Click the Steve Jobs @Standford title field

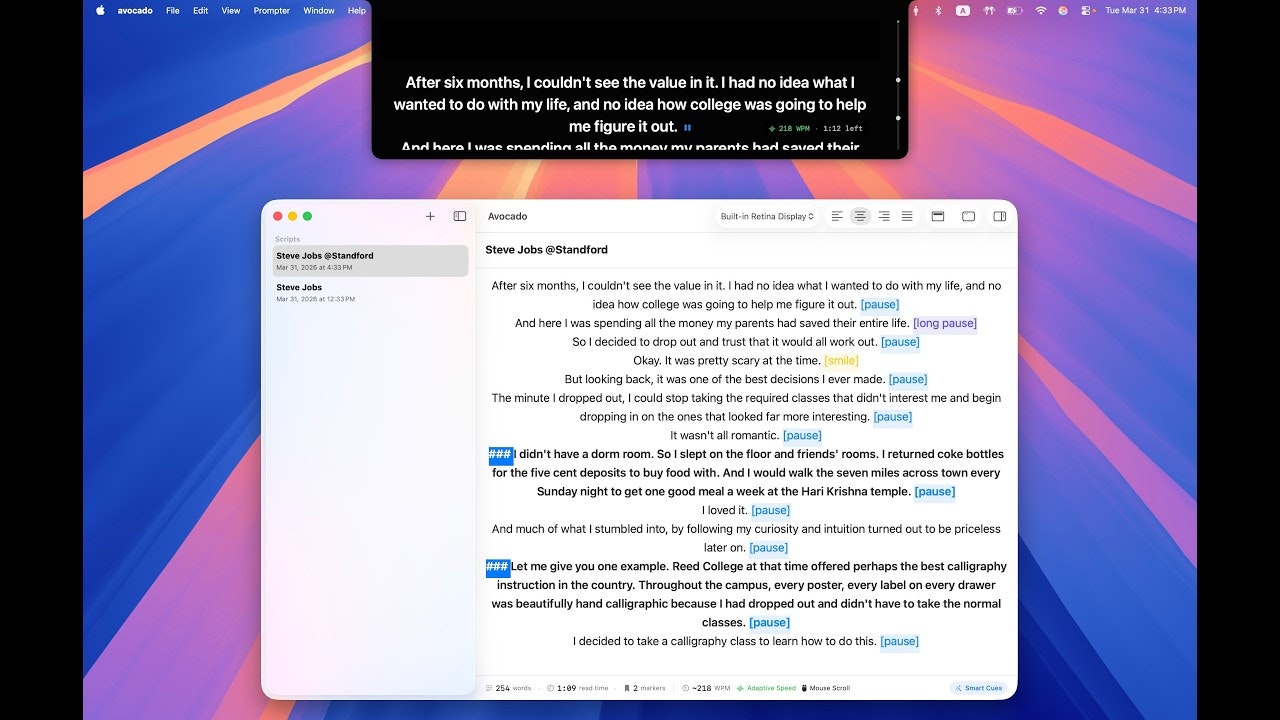[x=547, y=250]
